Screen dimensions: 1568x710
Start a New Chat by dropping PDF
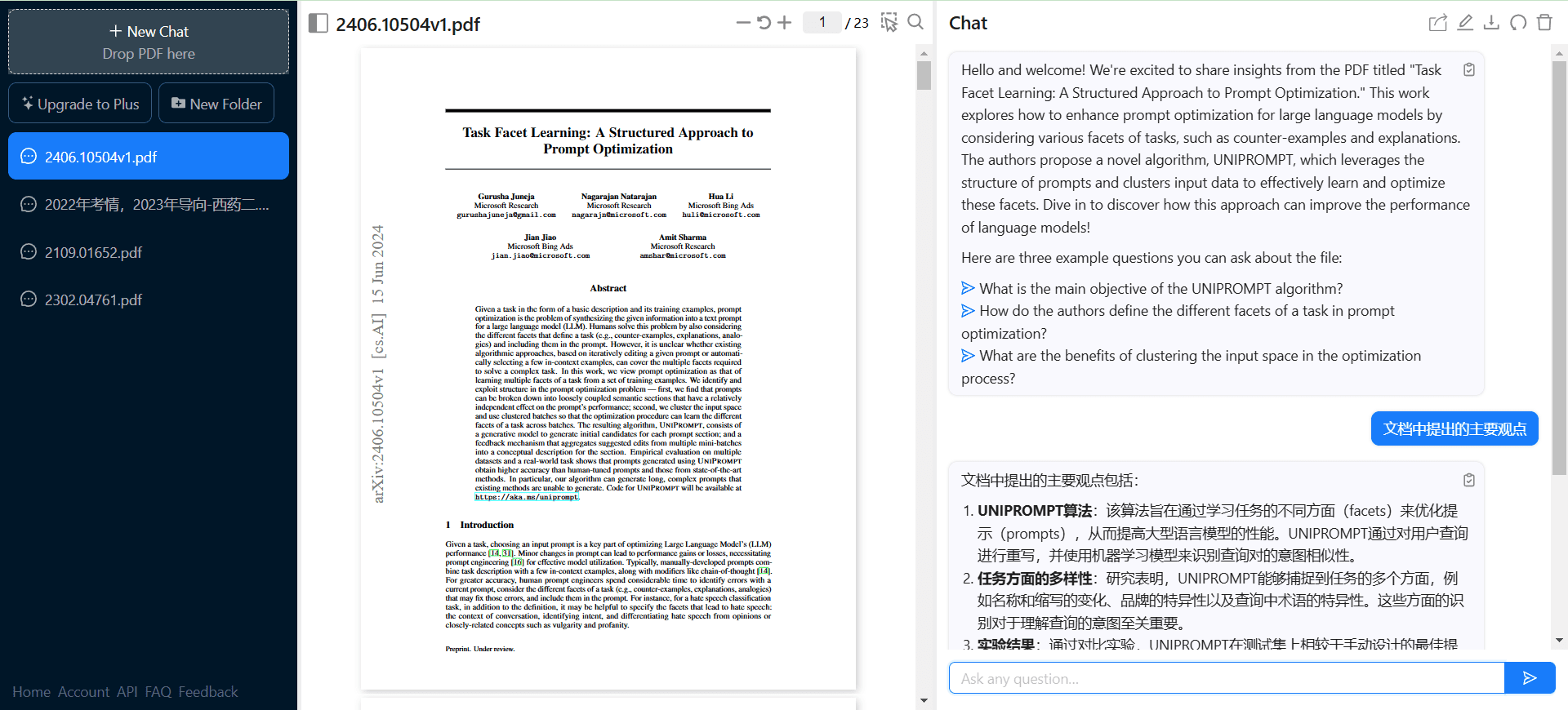click(x=149, y=42)
